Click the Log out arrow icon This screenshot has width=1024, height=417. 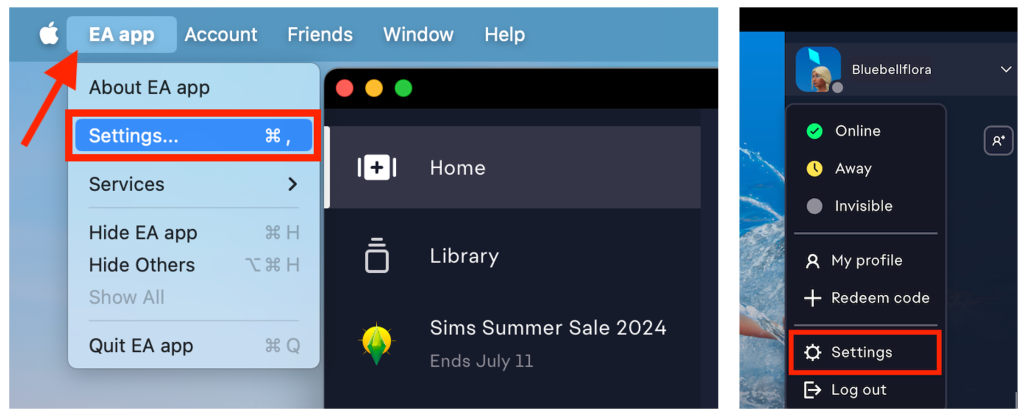tap(812, 390)
